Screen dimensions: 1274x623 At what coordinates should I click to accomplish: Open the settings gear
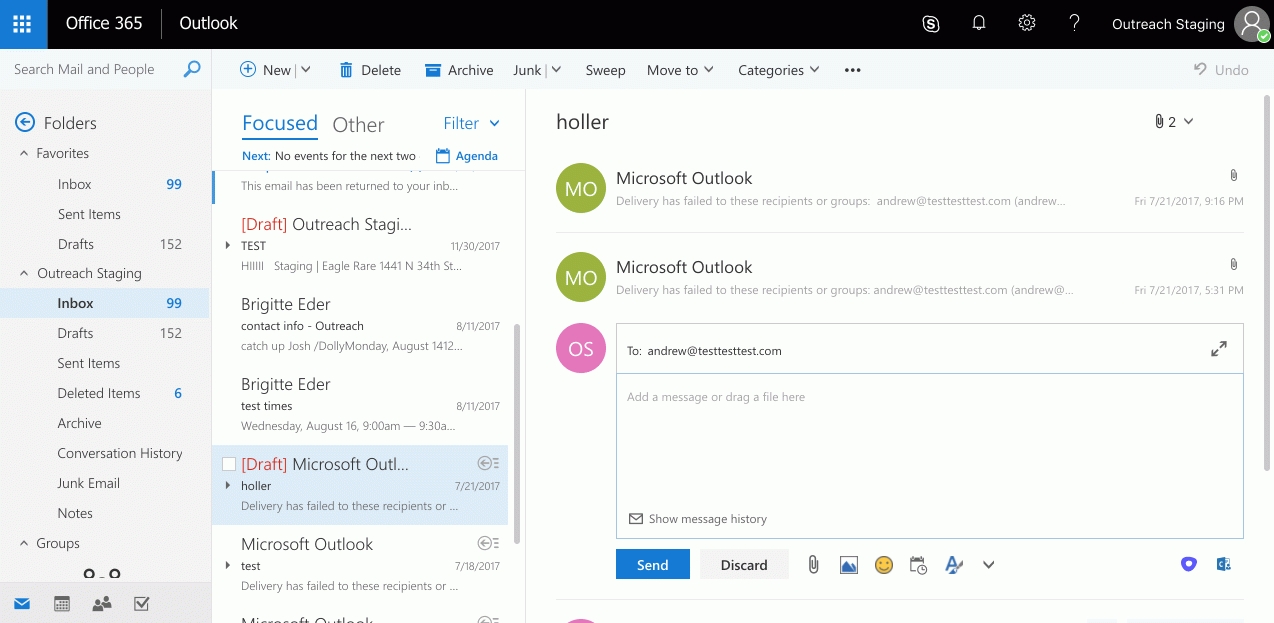click(x=1027, y=23)
